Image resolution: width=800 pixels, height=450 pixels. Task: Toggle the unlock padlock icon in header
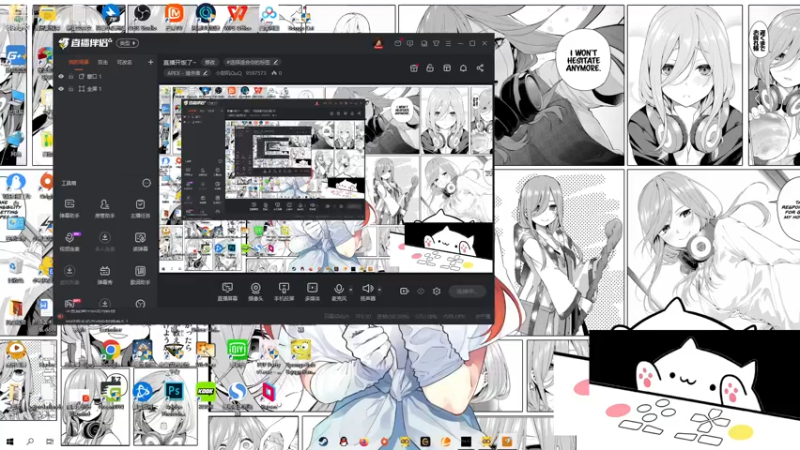(430, 68)
